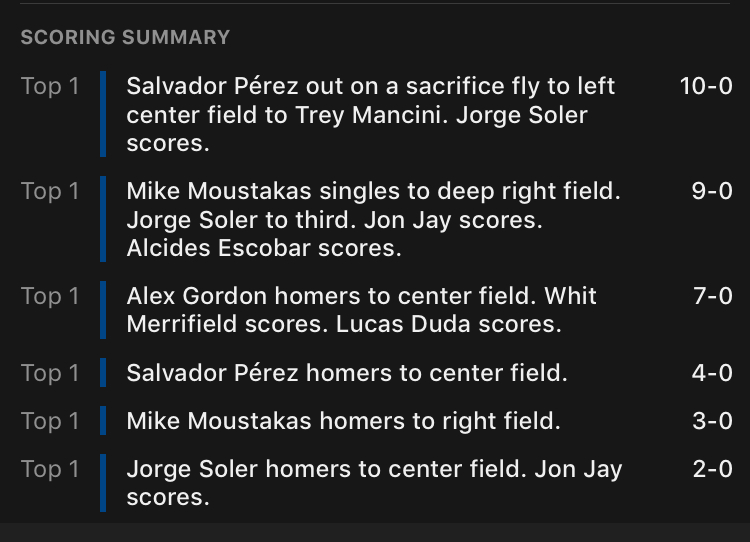Select the 2-0 score entry
This screenshot has width=750, height=542.
tap(713, 468)
